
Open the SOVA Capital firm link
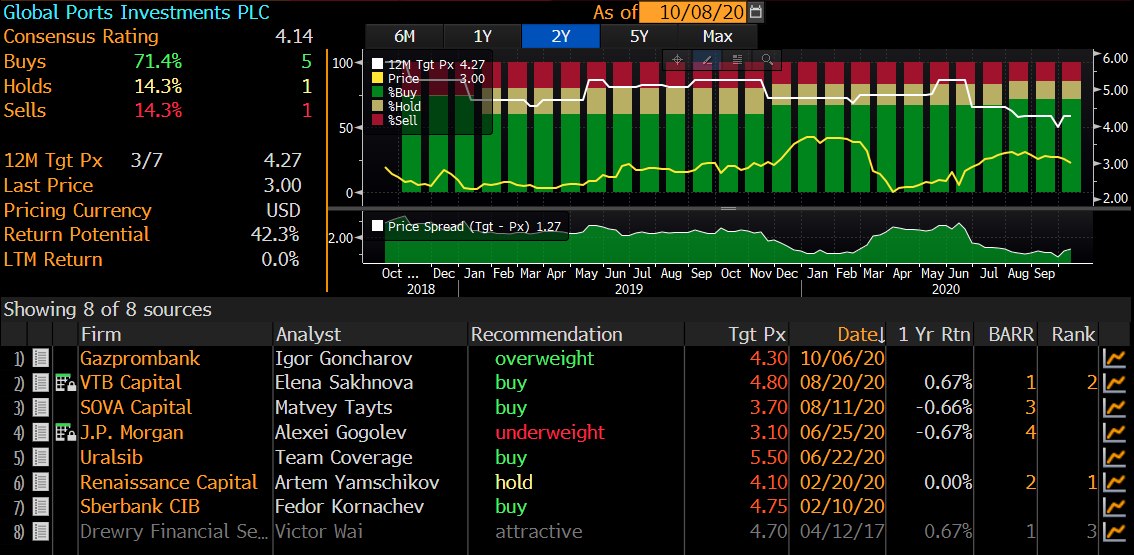coord(136,407)
